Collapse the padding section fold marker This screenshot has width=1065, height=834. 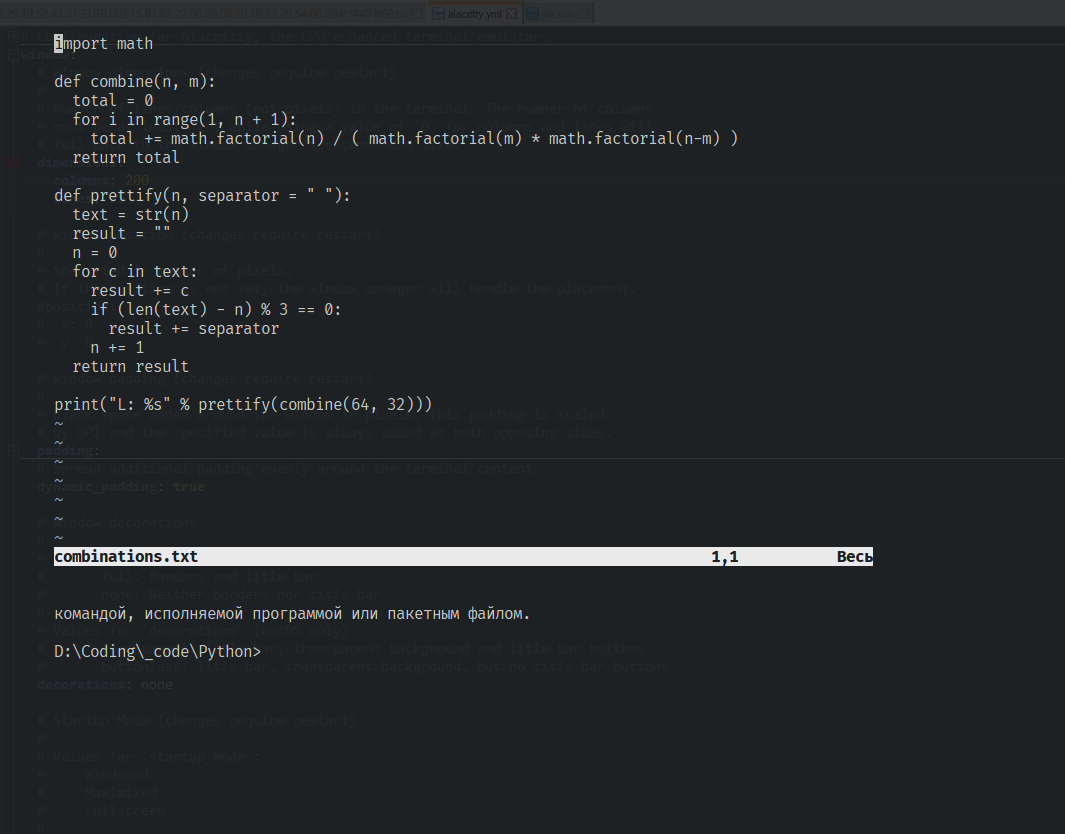pyautogui.click(x=13, y=450)
